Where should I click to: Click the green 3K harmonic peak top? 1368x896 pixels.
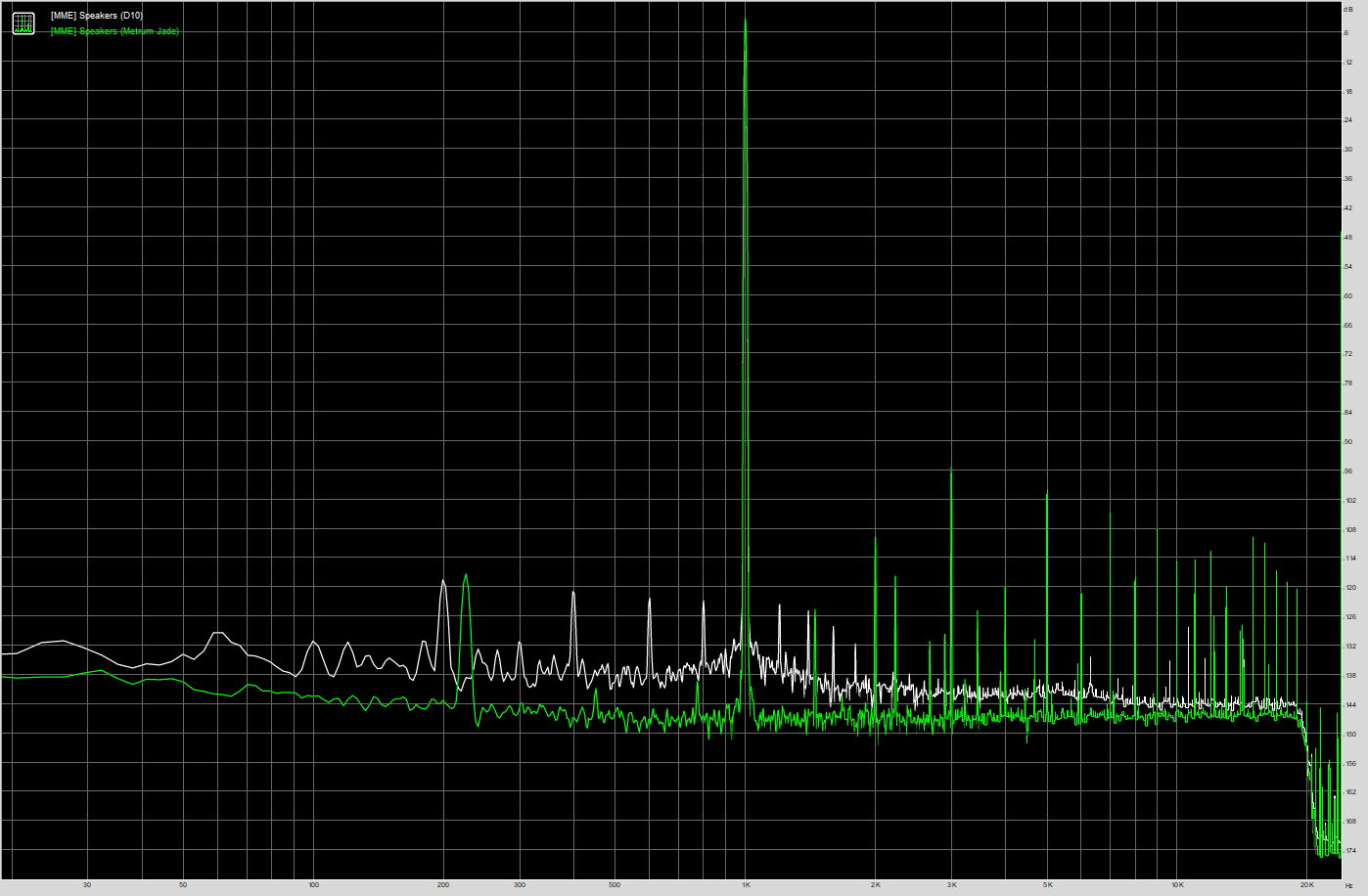click(951, 470)
